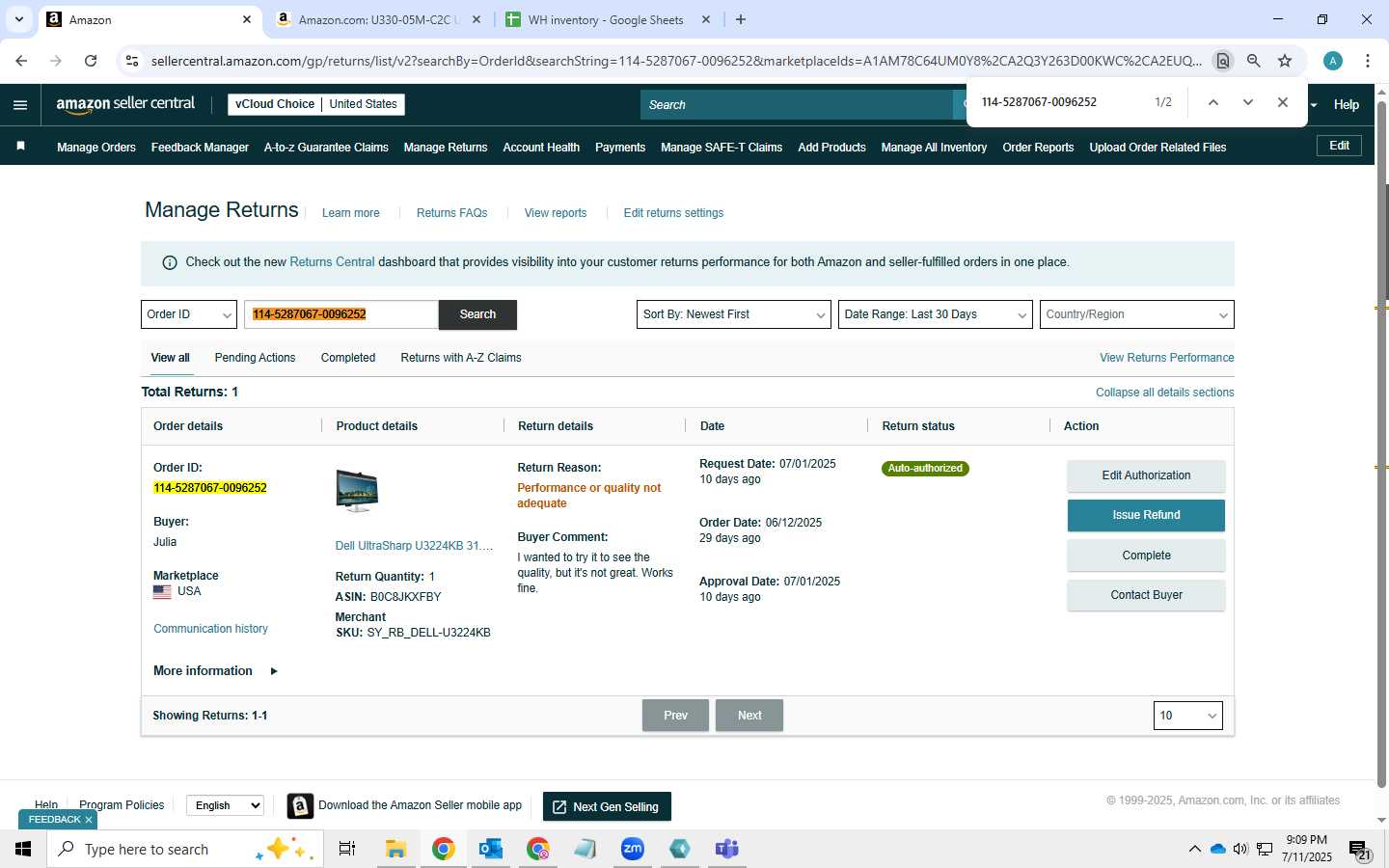Screen dimensions: 1389x868
Task: Open the English language dropdown
Action: pos(225,805)
